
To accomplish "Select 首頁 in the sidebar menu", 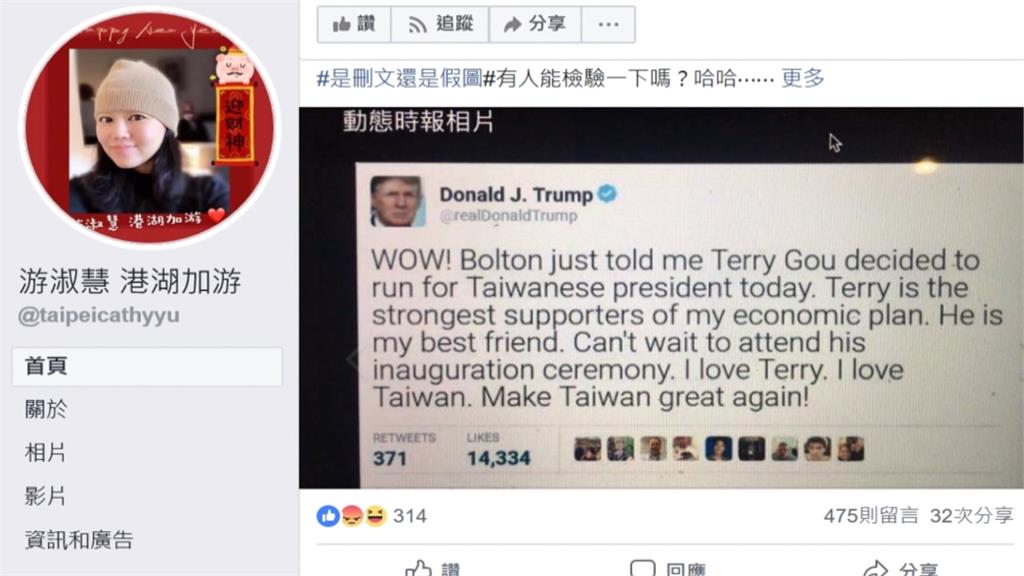I will click(147, 366).
